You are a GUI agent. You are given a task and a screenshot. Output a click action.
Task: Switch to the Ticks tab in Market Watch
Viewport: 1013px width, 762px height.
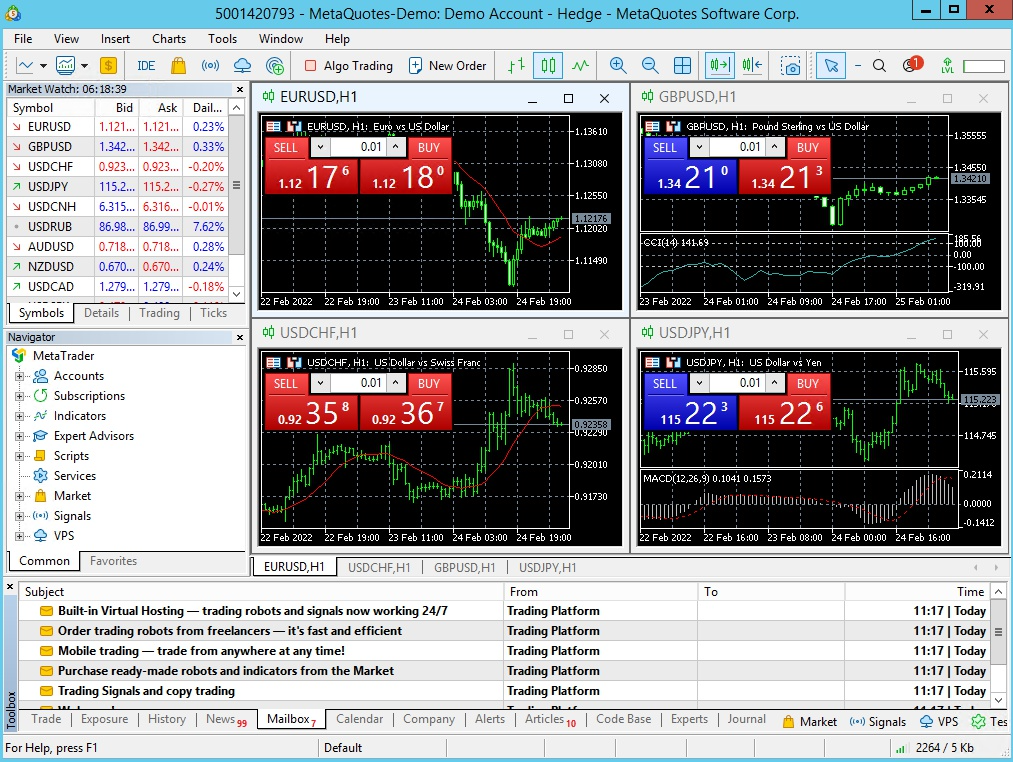[213, 313]
